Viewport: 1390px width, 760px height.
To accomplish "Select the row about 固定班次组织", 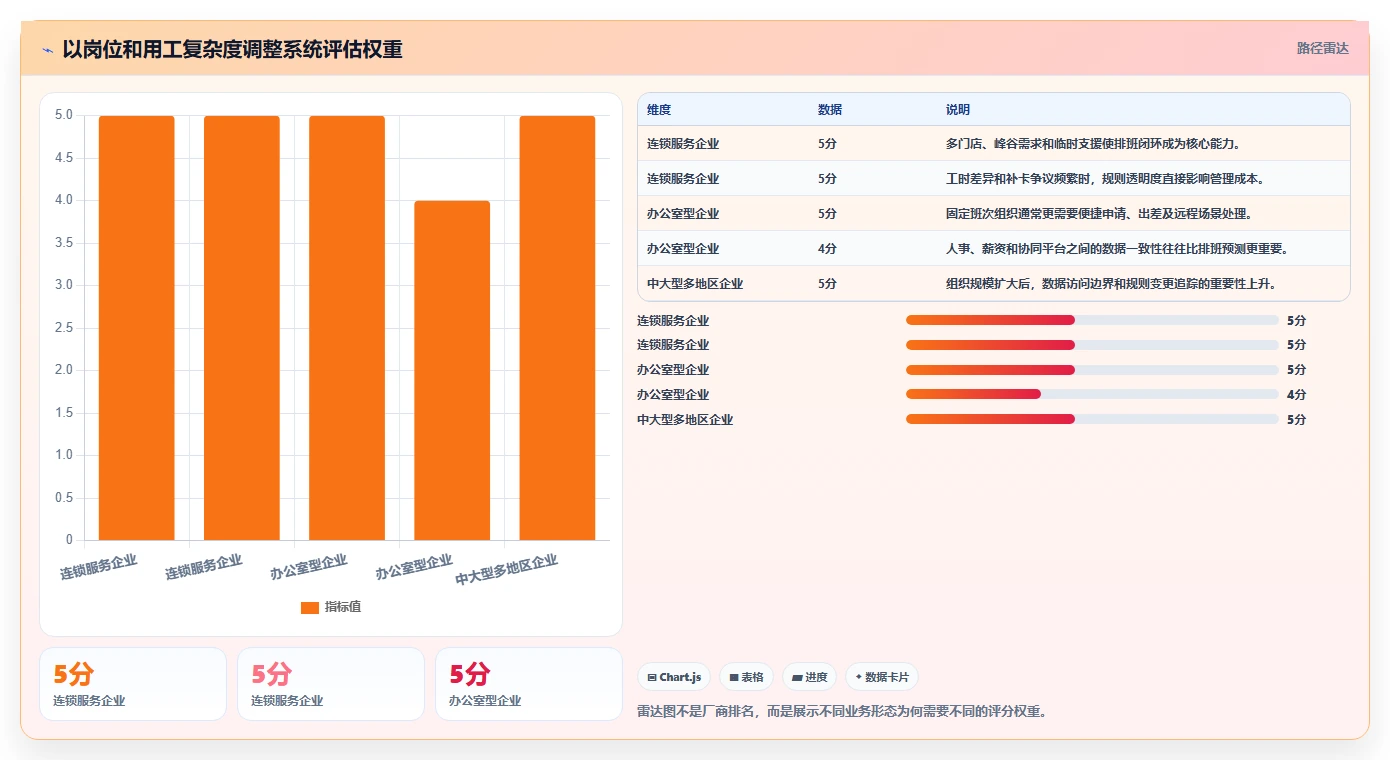I will click(994, 214).
